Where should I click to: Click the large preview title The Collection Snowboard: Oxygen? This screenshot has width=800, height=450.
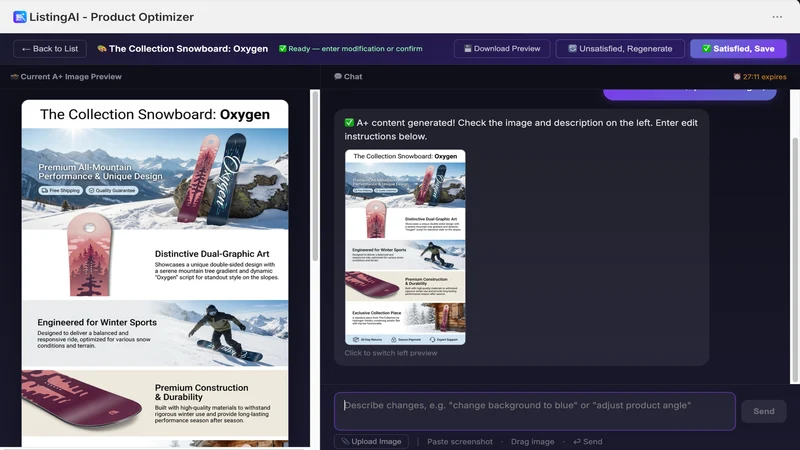[x=155, y=114]
